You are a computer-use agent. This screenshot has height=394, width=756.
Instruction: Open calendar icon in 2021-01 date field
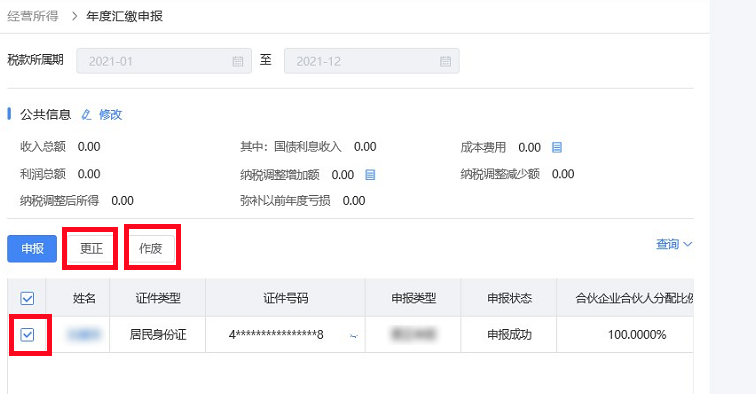pos(238,61)
